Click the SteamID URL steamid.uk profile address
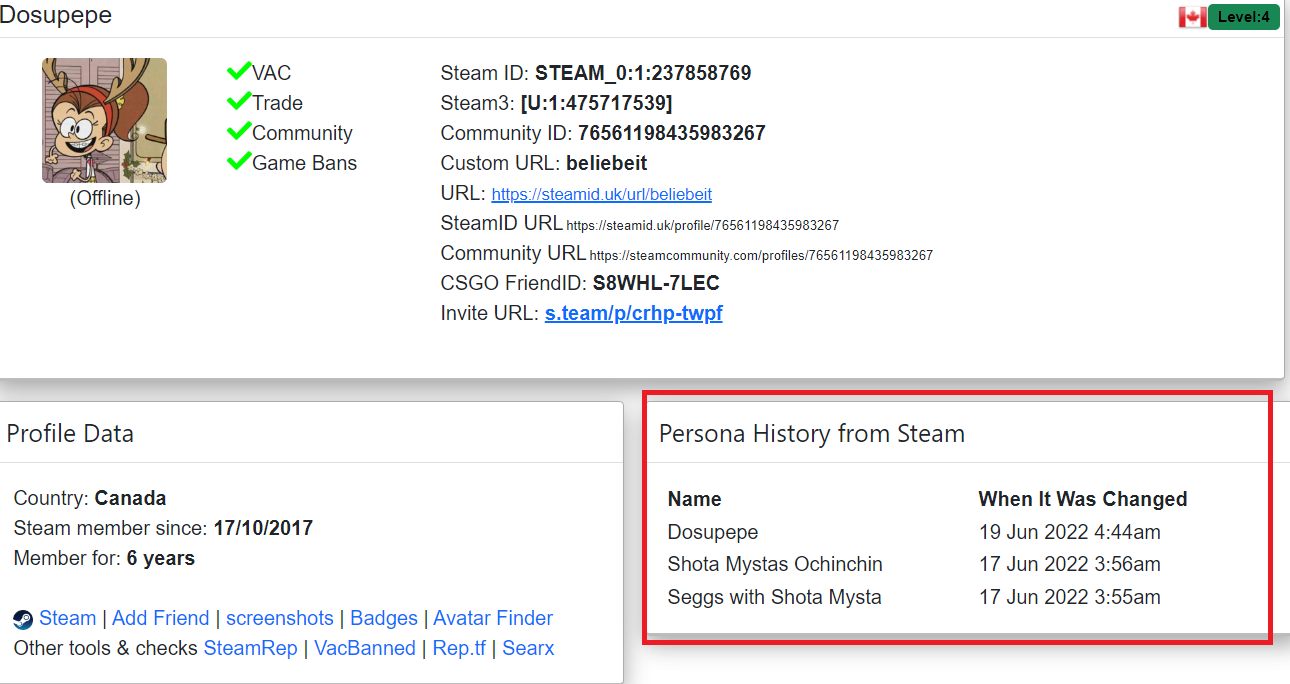1290x684 pixels. (x=702, y=225)
